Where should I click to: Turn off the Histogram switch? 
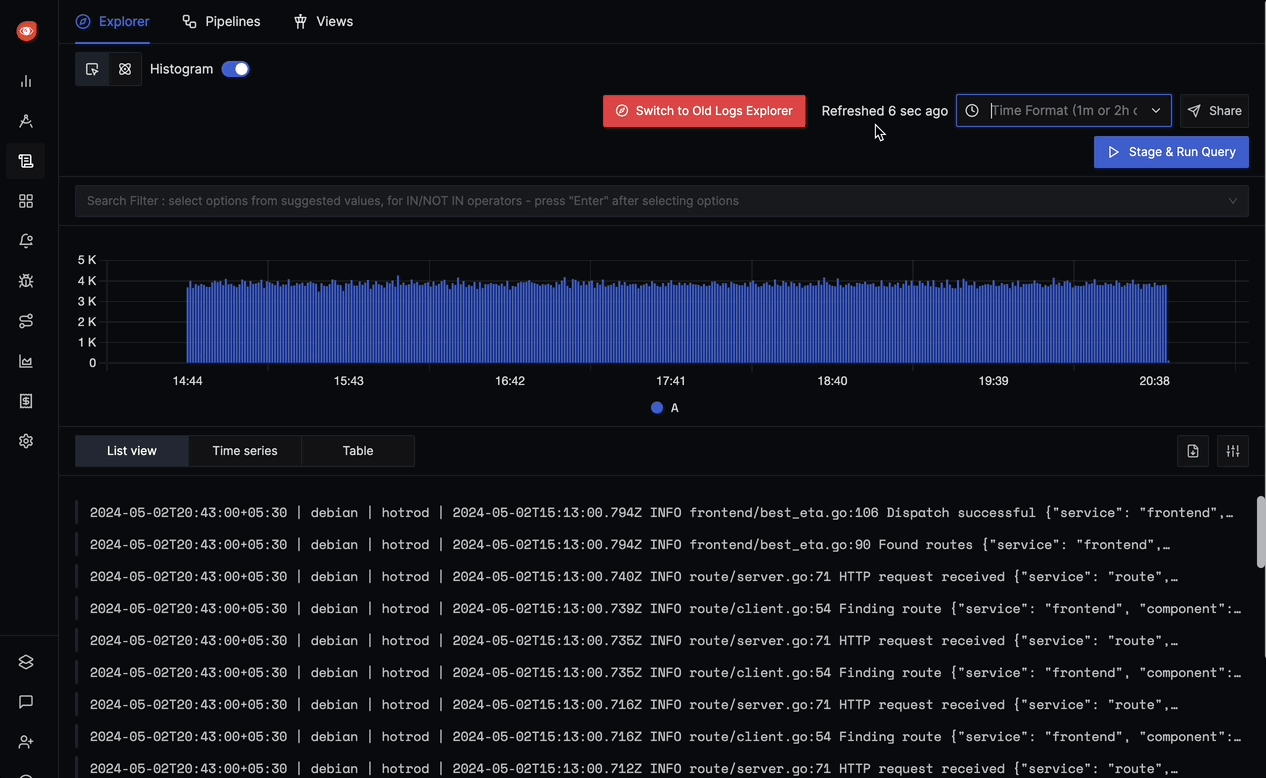[x=236, y=69]
